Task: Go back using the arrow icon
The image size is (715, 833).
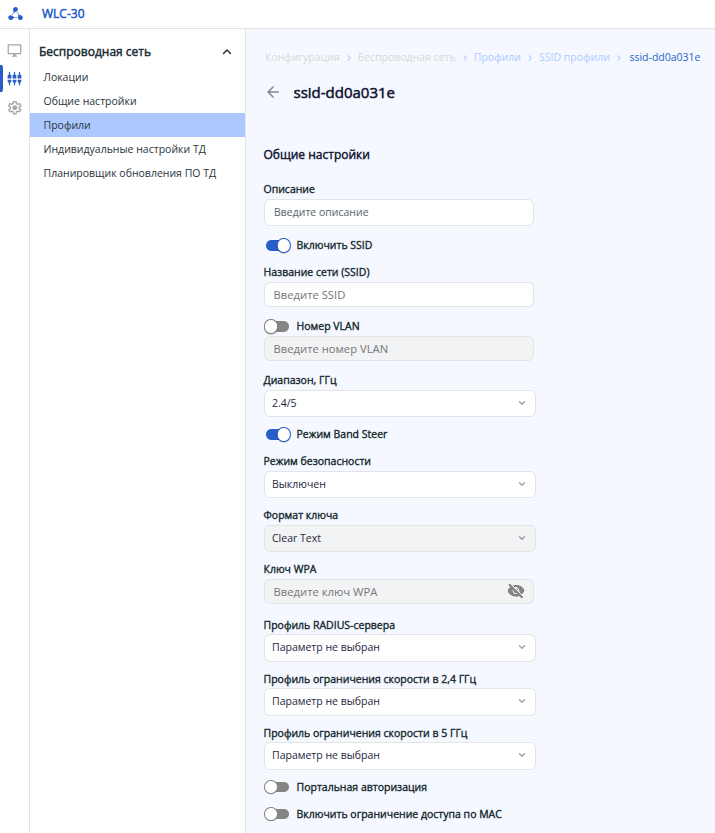Action: tap(273, 93)
